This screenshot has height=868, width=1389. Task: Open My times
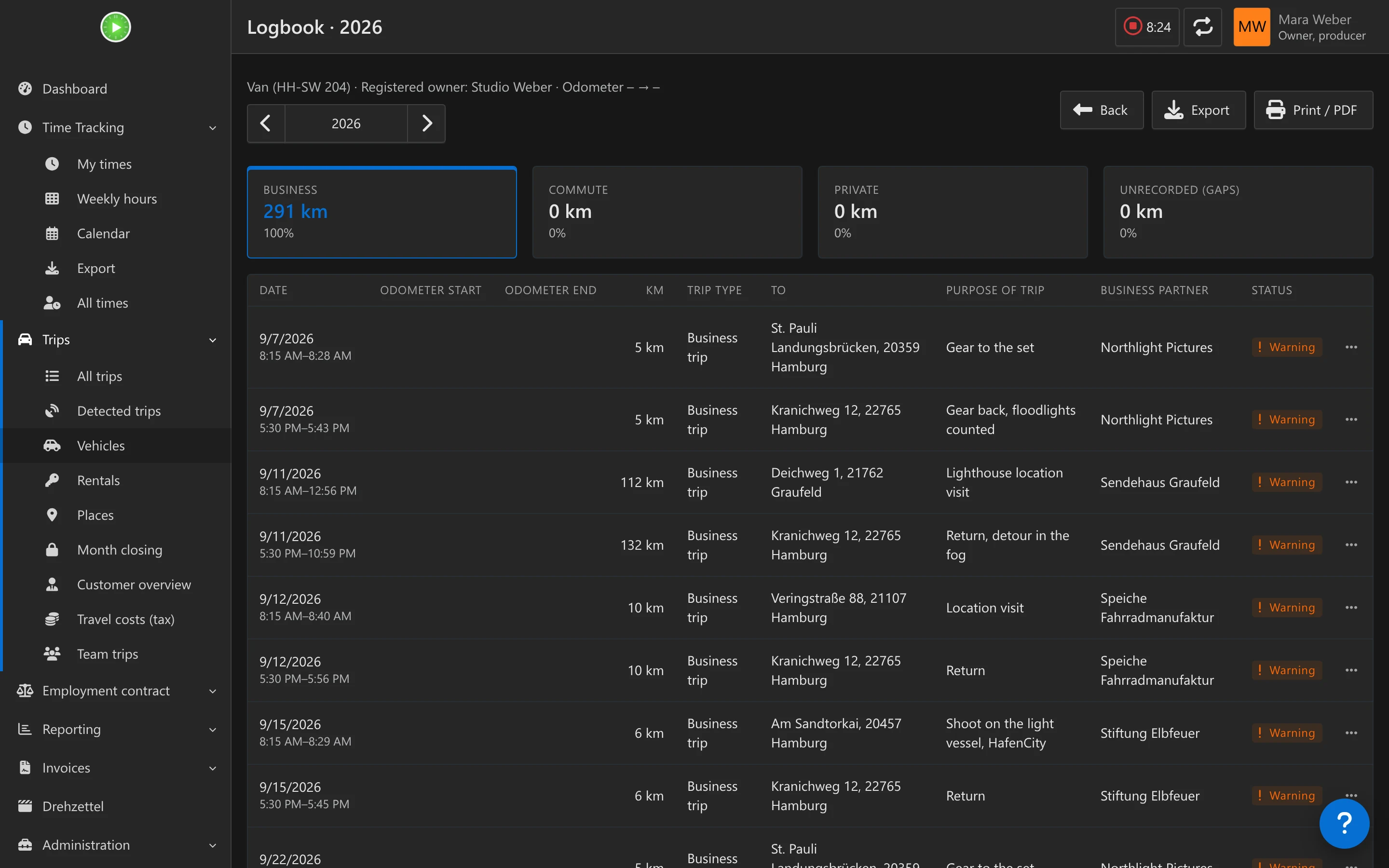[x=115, y=164]
